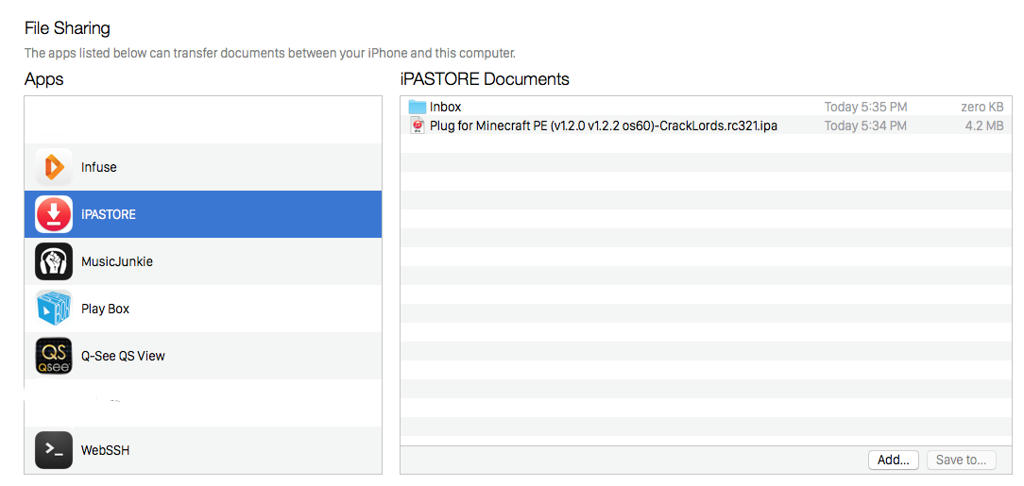Screen dimensions: 1024x486
Task: Click the red iPASTORE download icon
Action: pyautogui.click(x=54, y=214)
